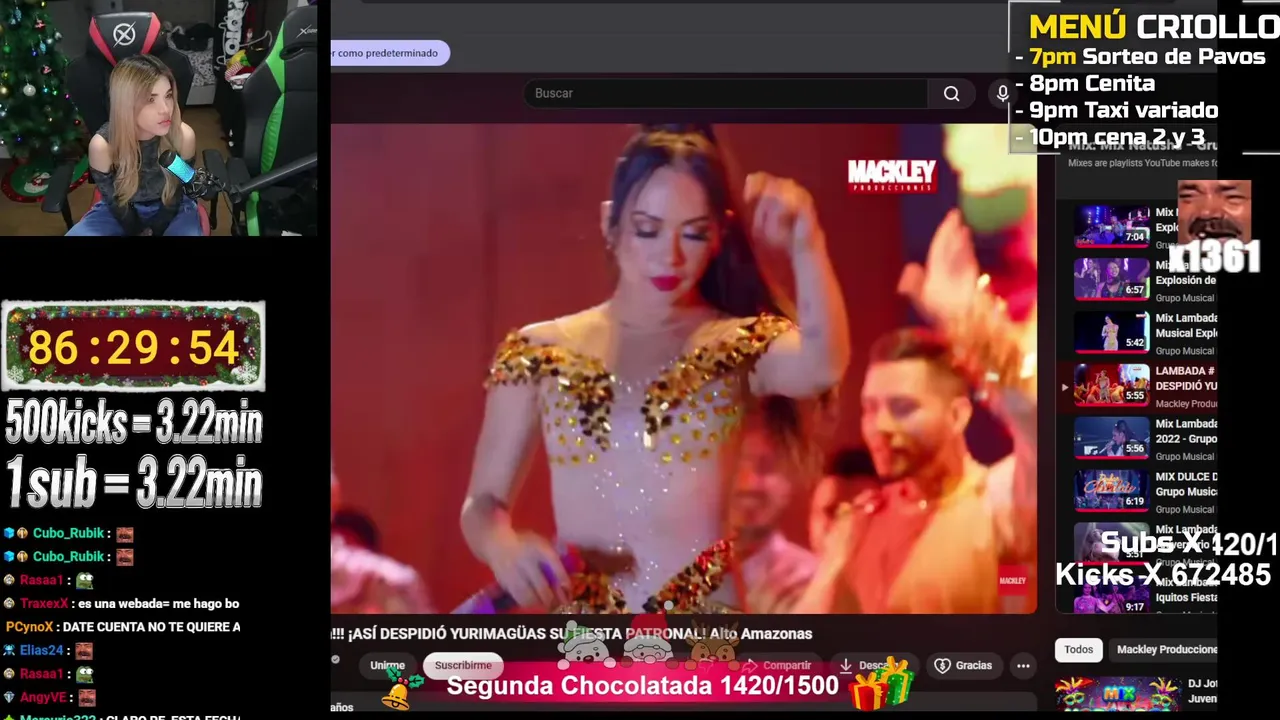Viewport: 1280px width, 720px height.
Task: Click the search magnifier button
Action: click(x=951, y=93)
